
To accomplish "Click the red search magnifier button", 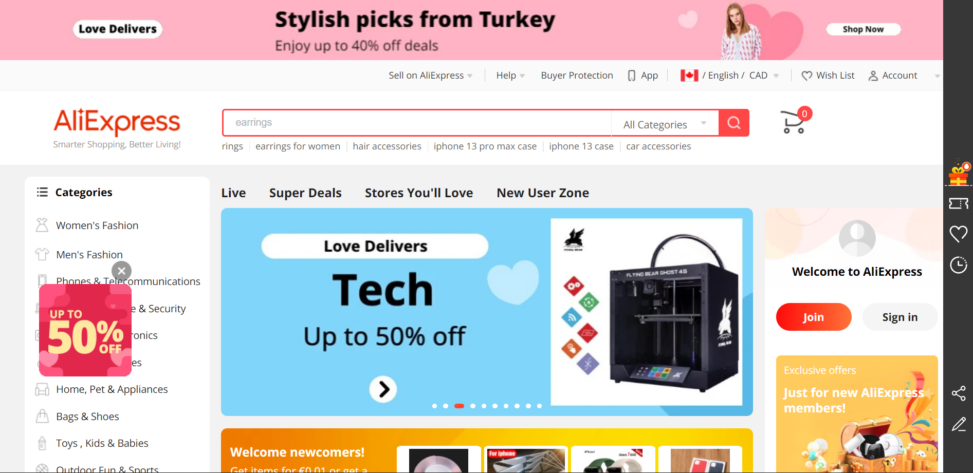I will (733, 123).
